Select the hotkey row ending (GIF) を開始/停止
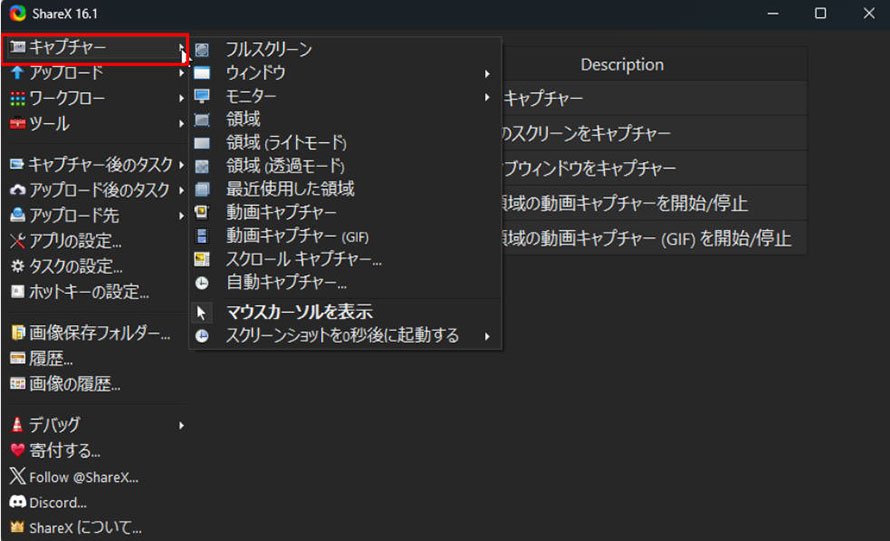Image resolution: width=890 pixels, height=541 pixels. [x=653, y=238]
